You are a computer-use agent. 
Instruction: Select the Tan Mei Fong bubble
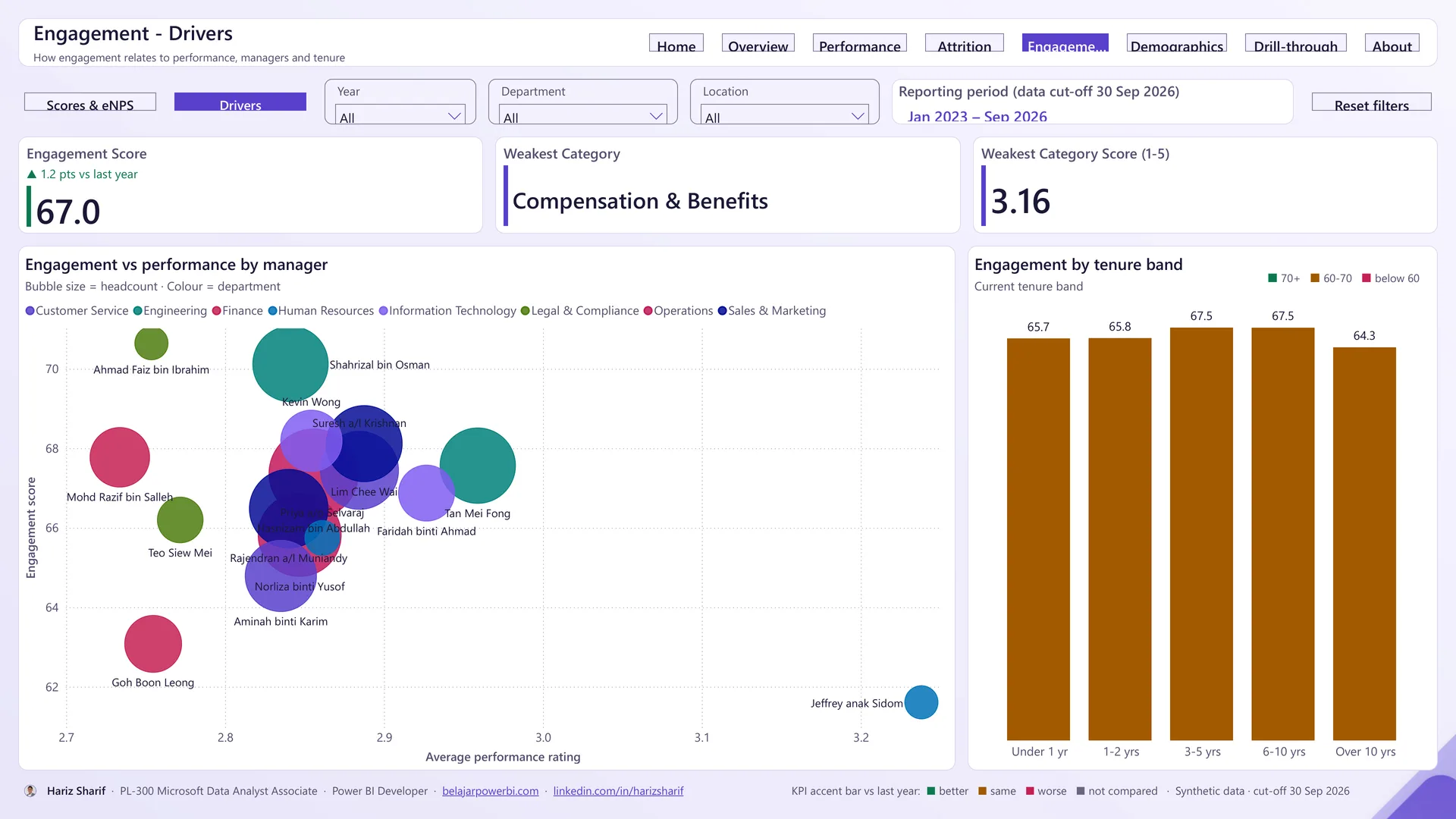478,466
